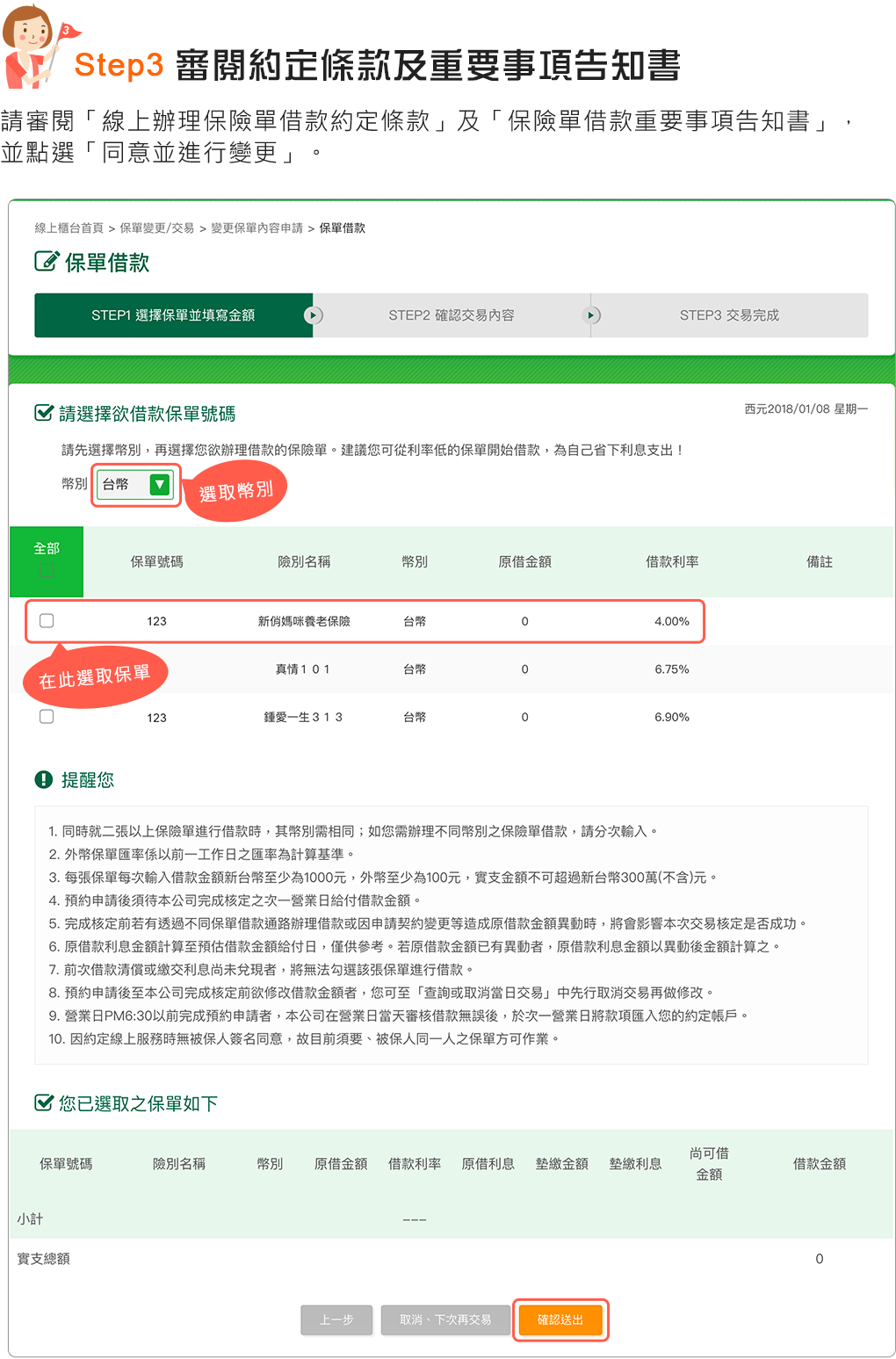
Task: Click the 借款金額 column header in lower table
Action: click(820, 1164)
